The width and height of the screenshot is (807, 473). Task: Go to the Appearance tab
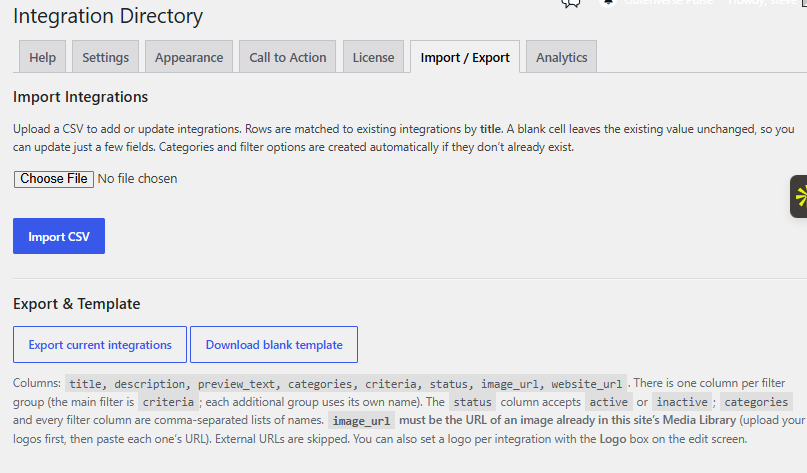(x=189, y=57)
